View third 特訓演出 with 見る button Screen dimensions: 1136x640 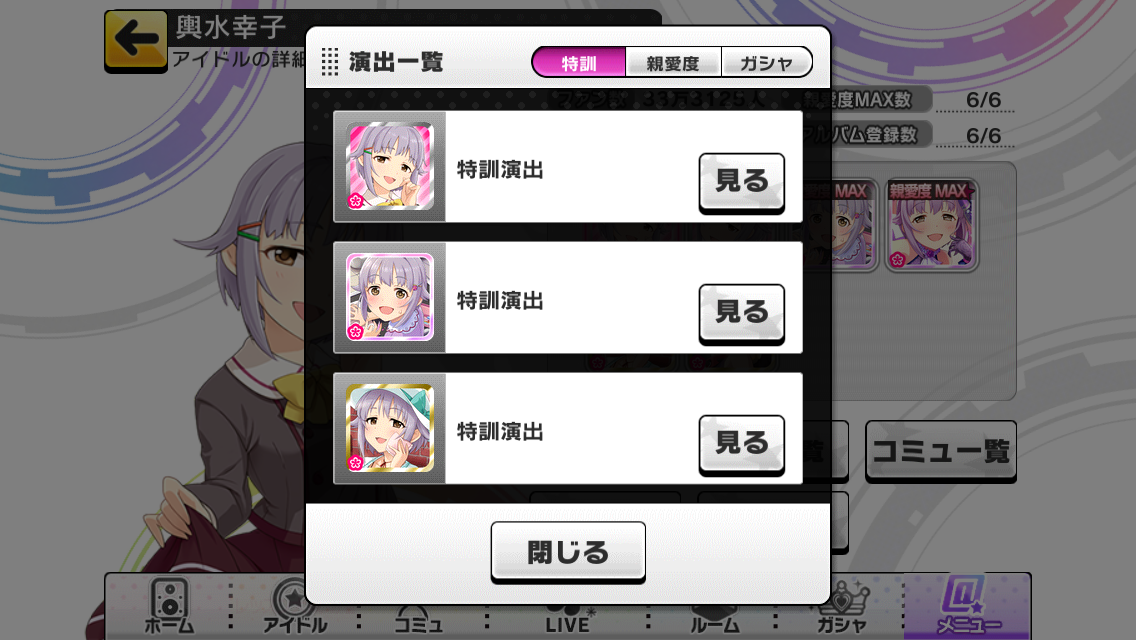click(741, 444)
